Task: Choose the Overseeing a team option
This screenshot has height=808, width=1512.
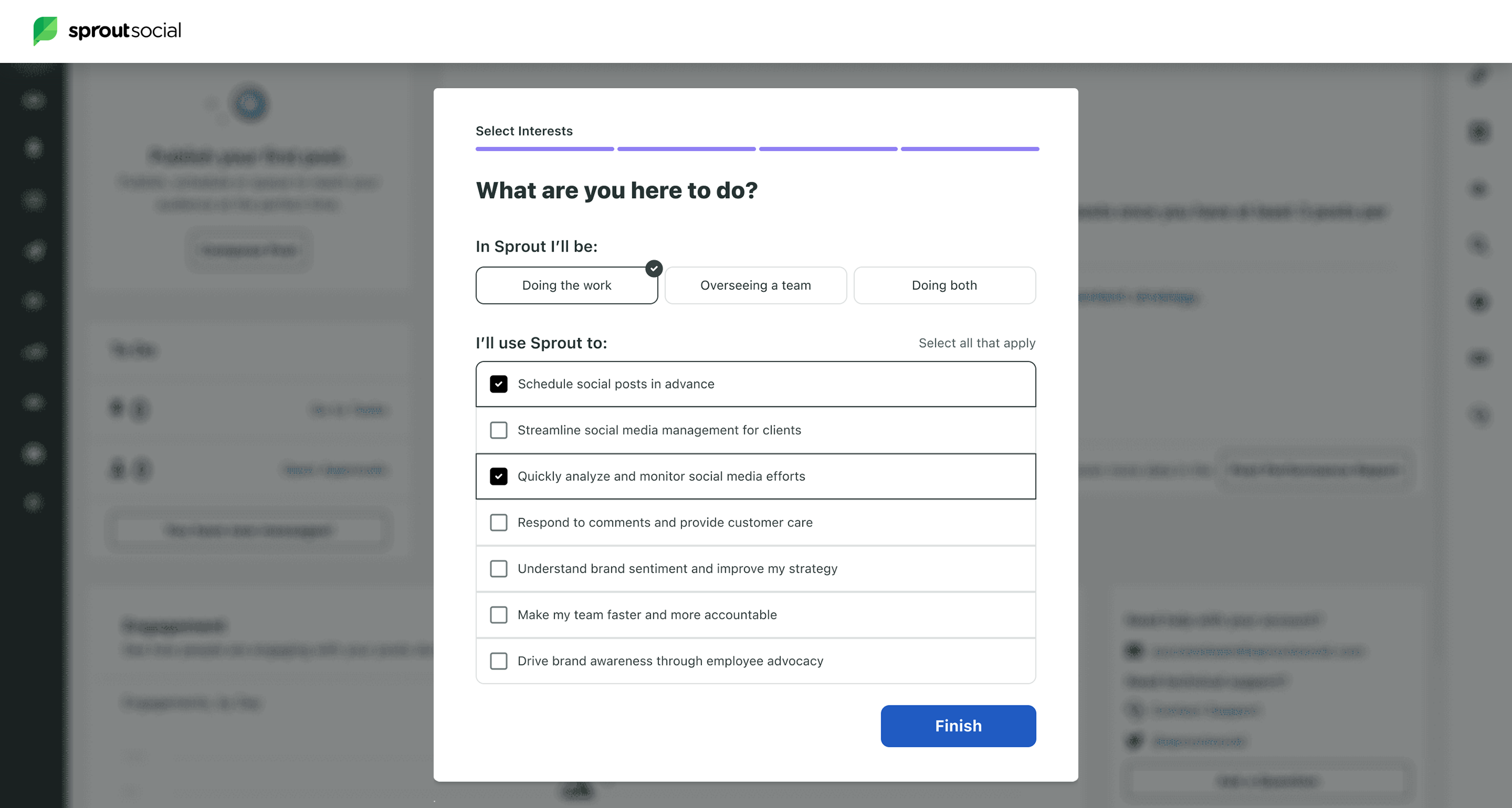Action: [x=755, y=286]
